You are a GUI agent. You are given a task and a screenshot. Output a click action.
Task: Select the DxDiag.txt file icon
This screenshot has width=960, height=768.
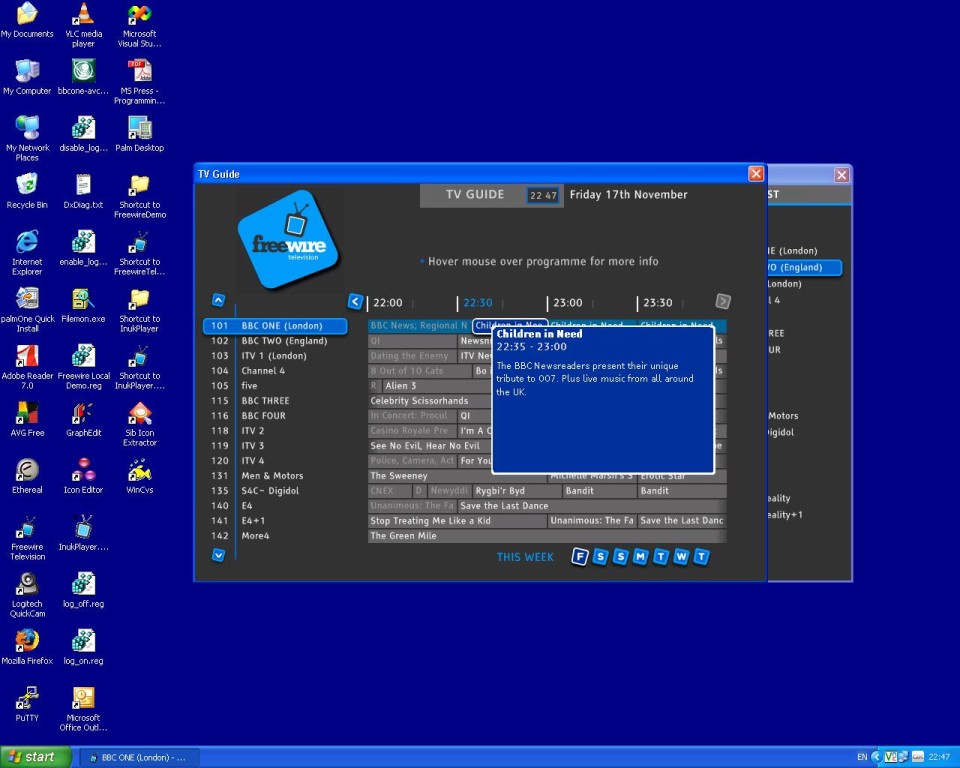tap(83, 191)
